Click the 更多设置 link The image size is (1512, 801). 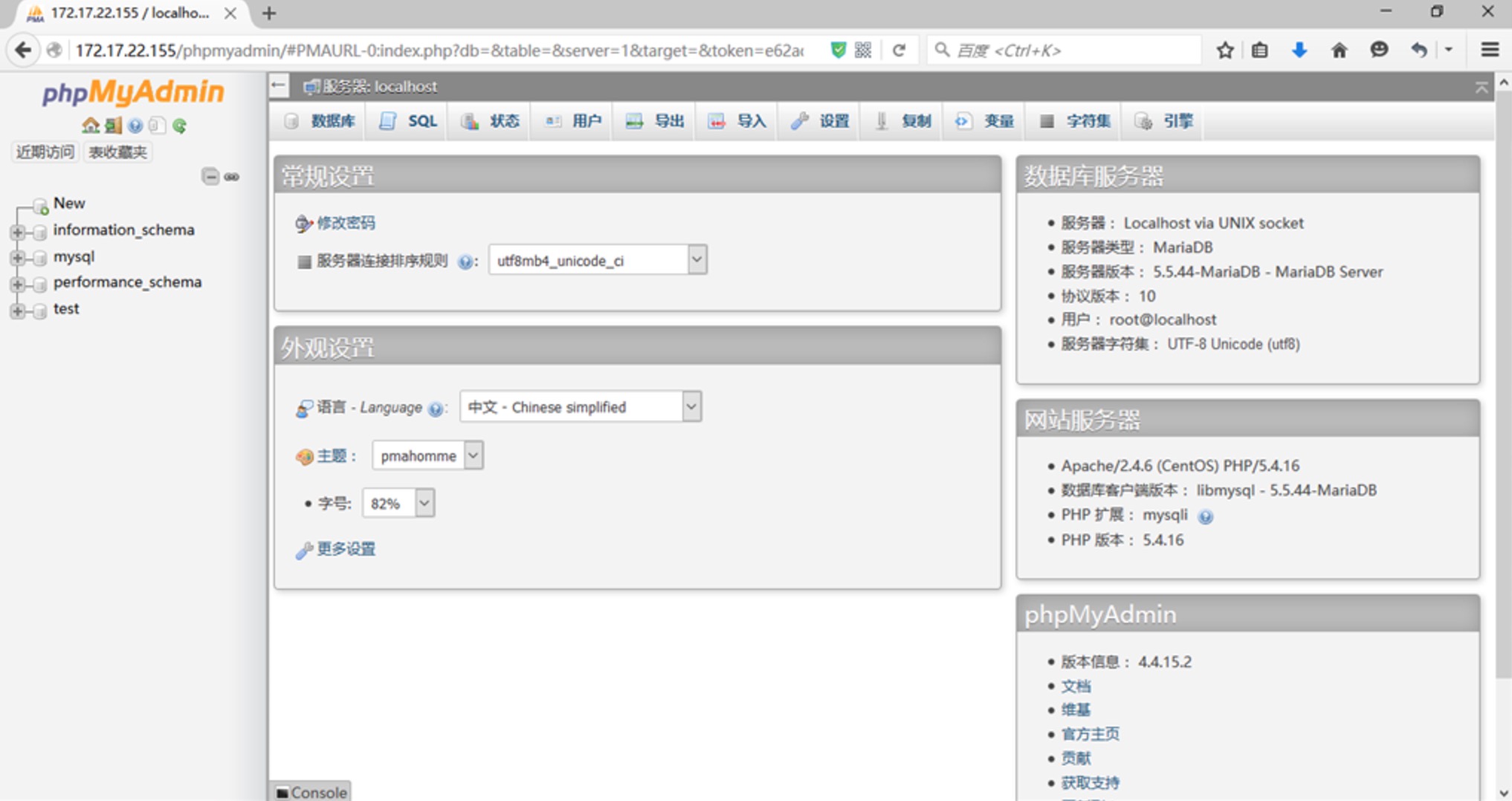tap(346, 549)
